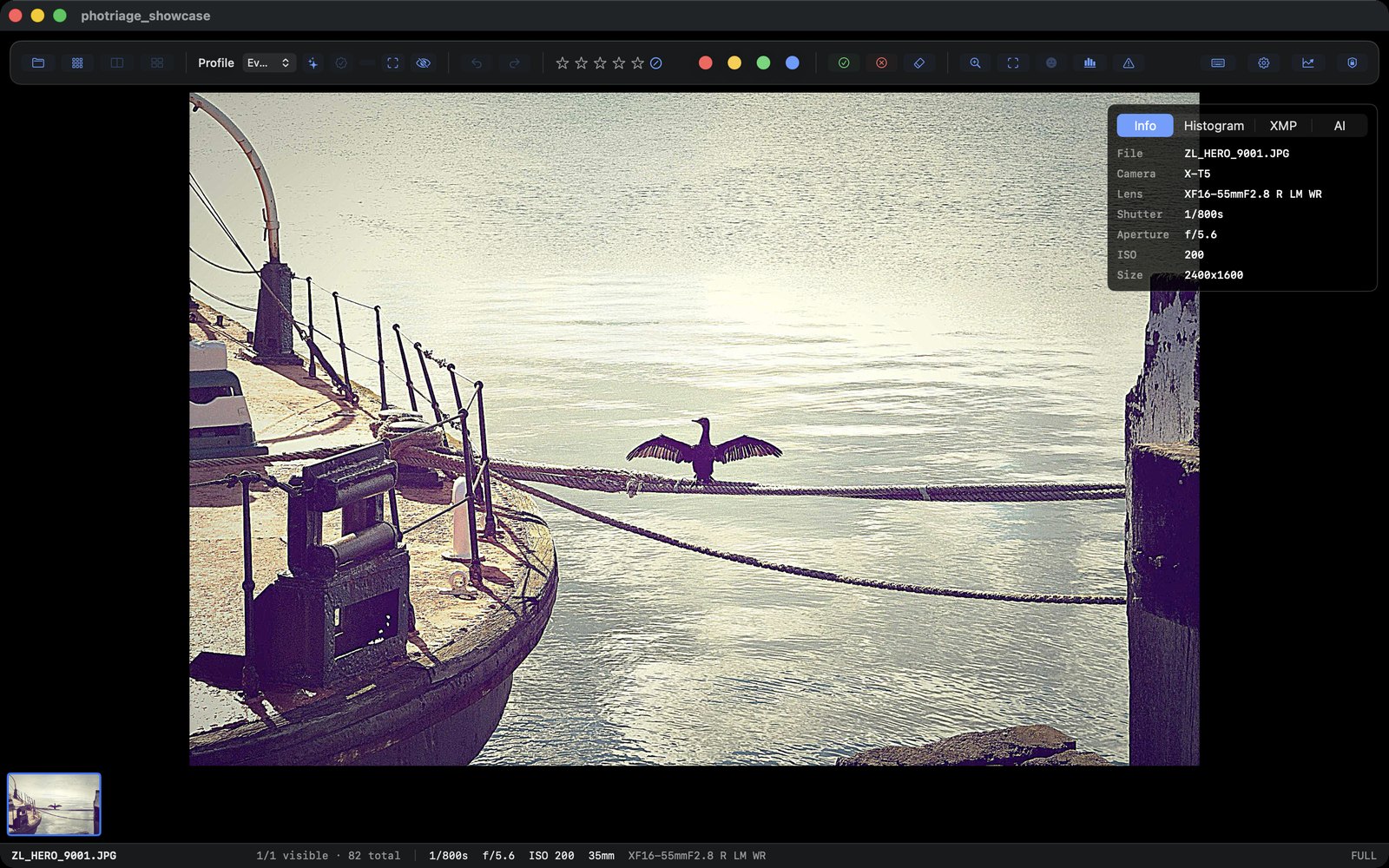The width and height of the screenshot is (1389, 868).
Task: Click the photriage_showcase window title
Action: click(x=145, y=16)
